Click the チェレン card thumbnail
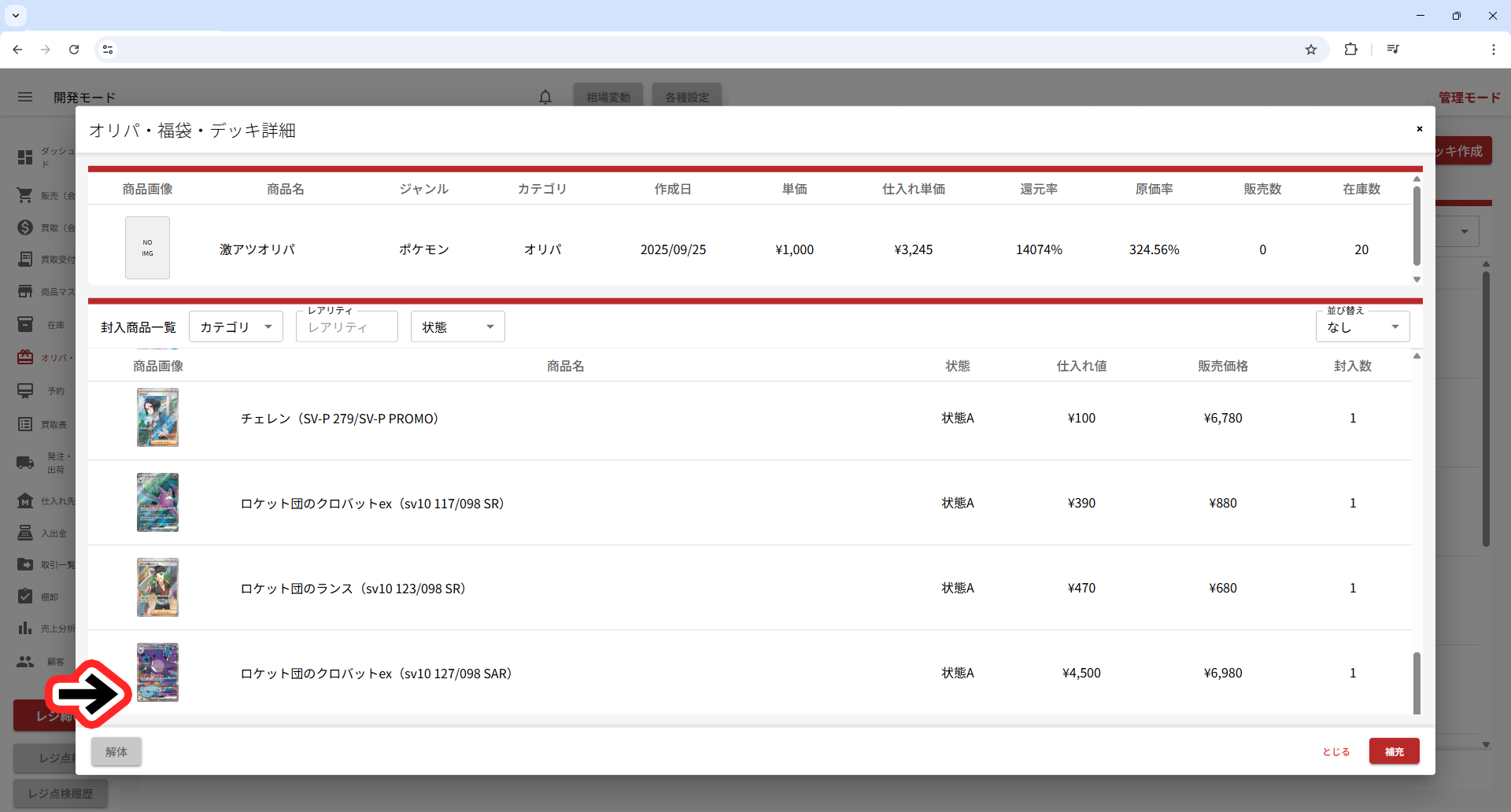 [157, 418]
